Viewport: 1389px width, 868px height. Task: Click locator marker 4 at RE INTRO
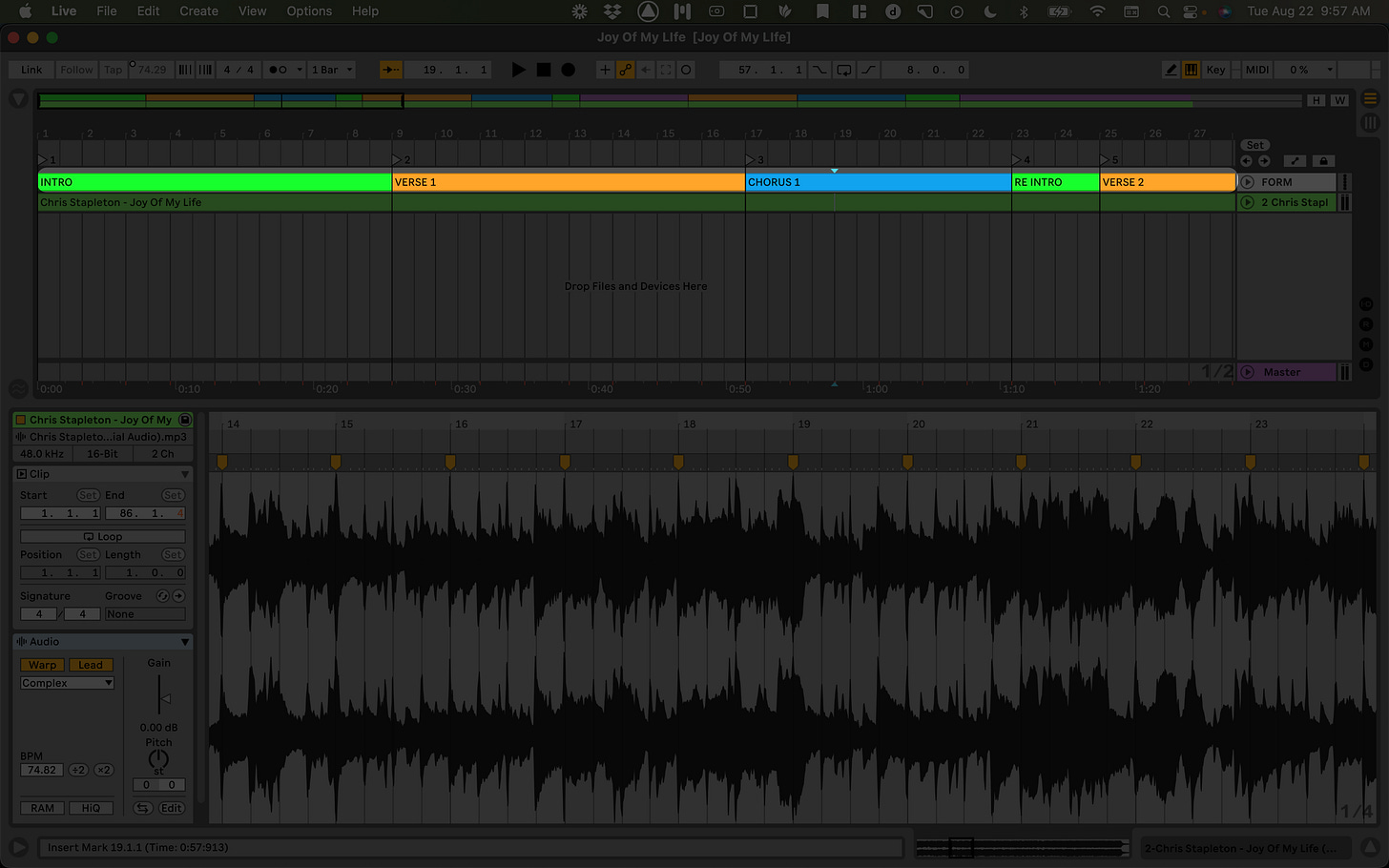coord(1019,159)
